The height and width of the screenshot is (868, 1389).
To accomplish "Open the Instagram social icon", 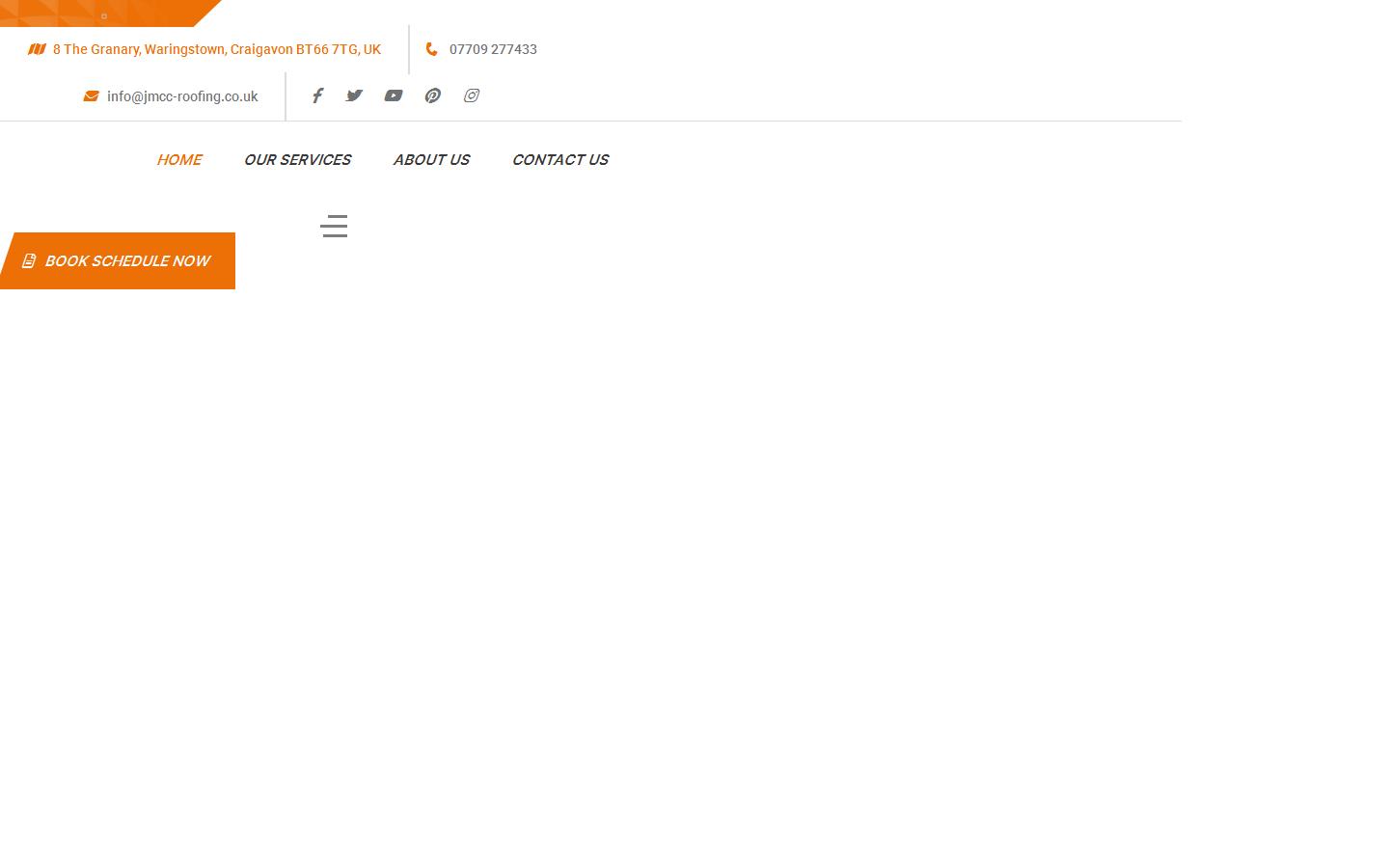I will point(472,95).
